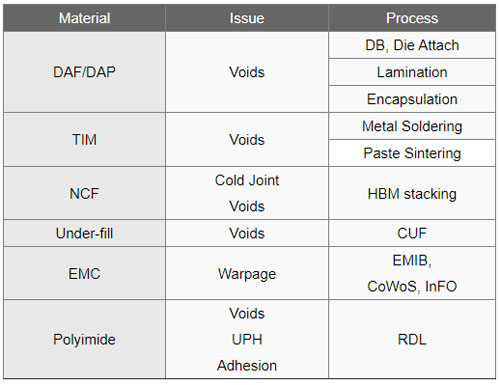The height and width of the screenshot is (385, 500).
Task: Click the Issue column header
Action: tap(247, 18)
